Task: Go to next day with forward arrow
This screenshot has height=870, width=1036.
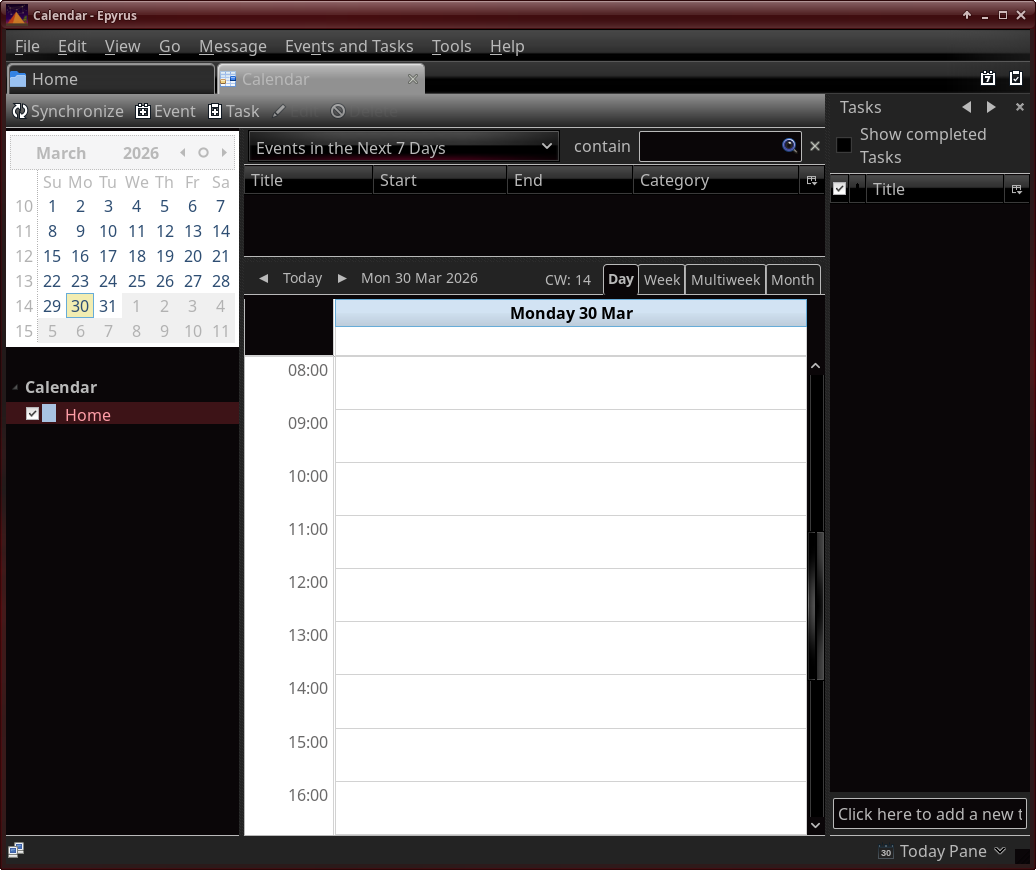Action: pos(342,278)
